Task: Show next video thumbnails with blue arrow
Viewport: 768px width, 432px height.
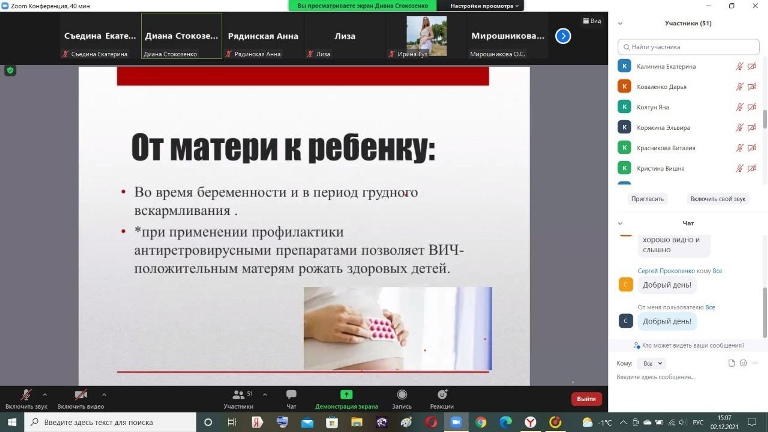Action: point(563,36)
